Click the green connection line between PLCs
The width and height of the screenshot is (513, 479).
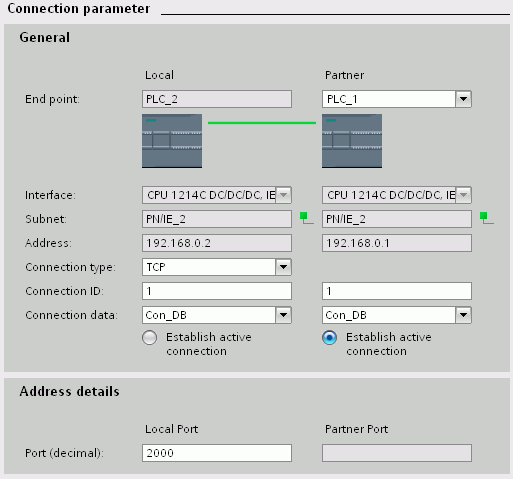[x=262, y=123]
